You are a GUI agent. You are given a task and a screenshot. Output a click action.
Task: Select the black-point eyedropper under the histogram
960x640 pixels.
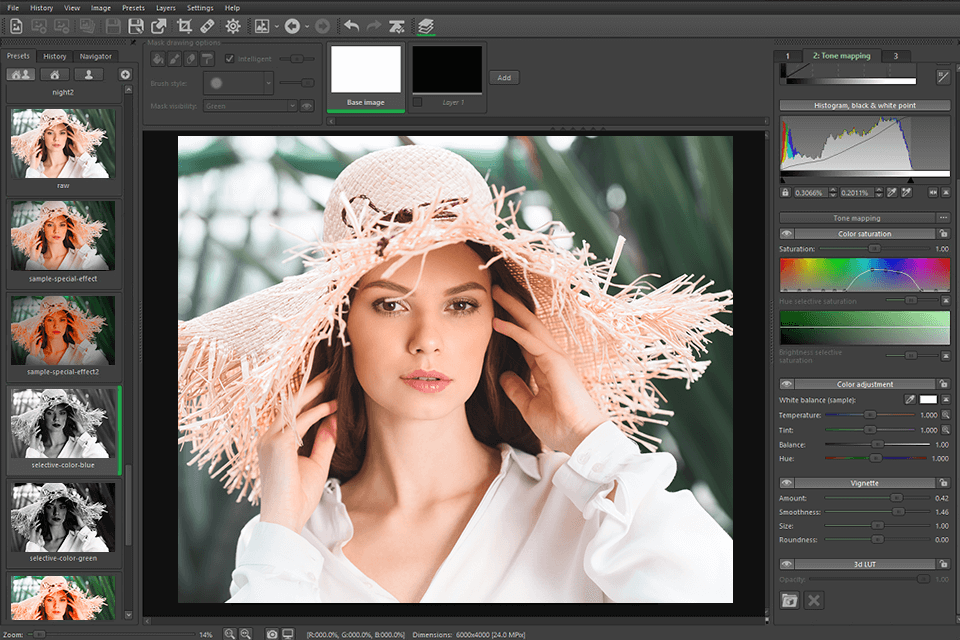892,192
